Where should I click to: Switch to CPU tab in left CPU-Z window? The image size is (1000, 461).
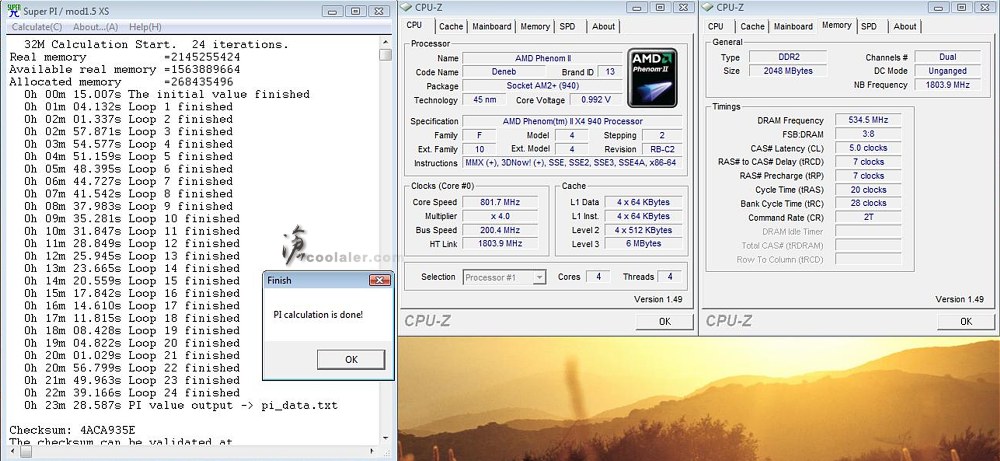[414, 26]
